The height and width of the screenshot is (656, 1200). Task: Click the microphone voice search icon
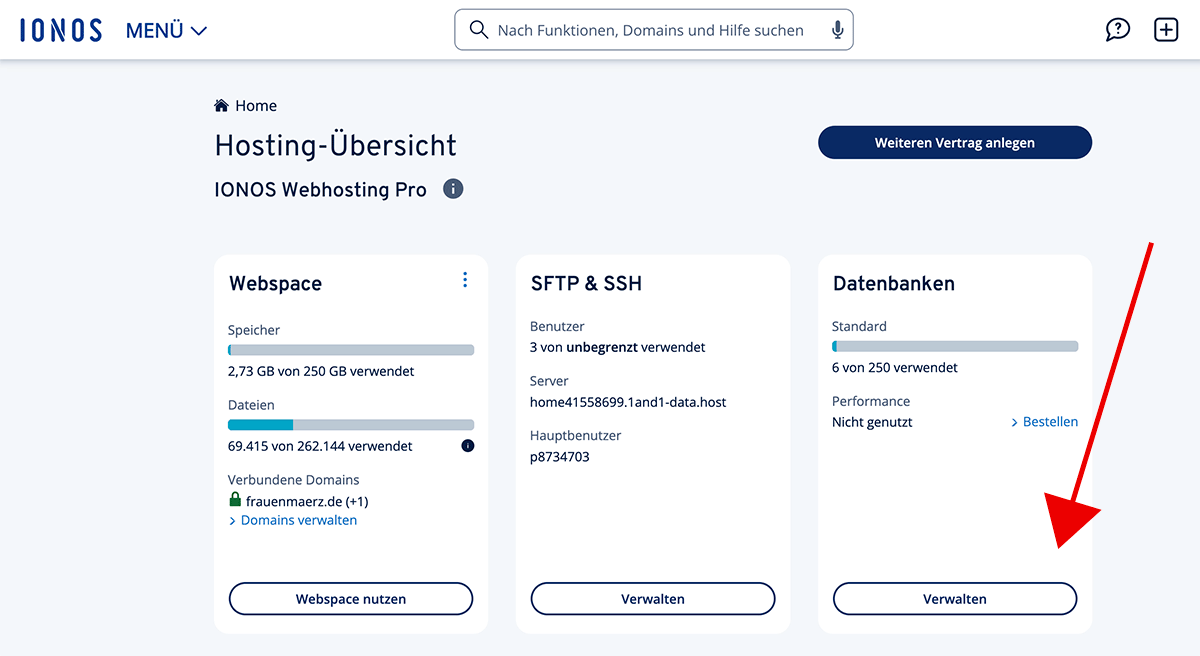tap(838, 30)
